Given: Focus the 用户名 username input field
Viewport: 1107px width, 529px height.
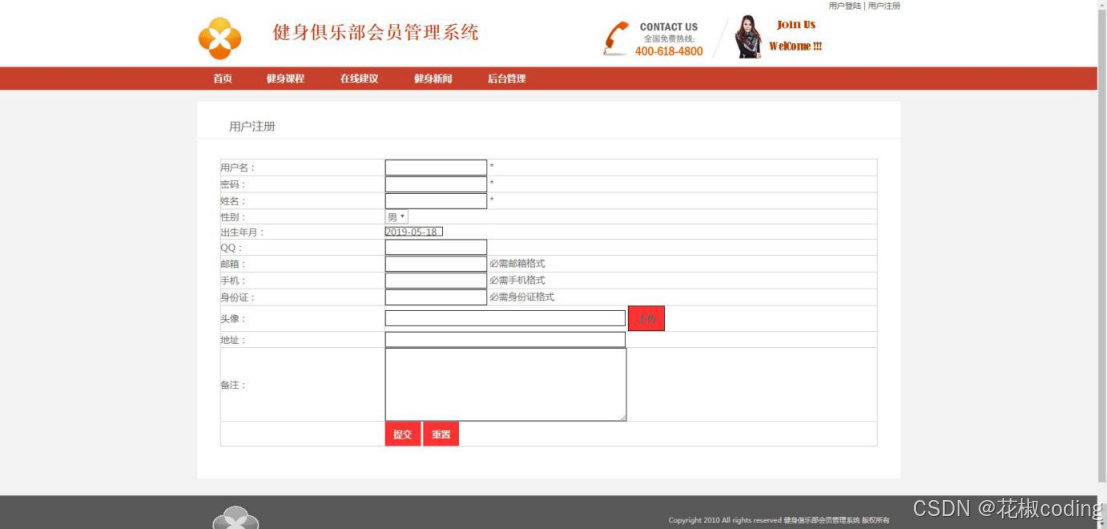Looking at the screenshot, I should [x=436, y=167].
